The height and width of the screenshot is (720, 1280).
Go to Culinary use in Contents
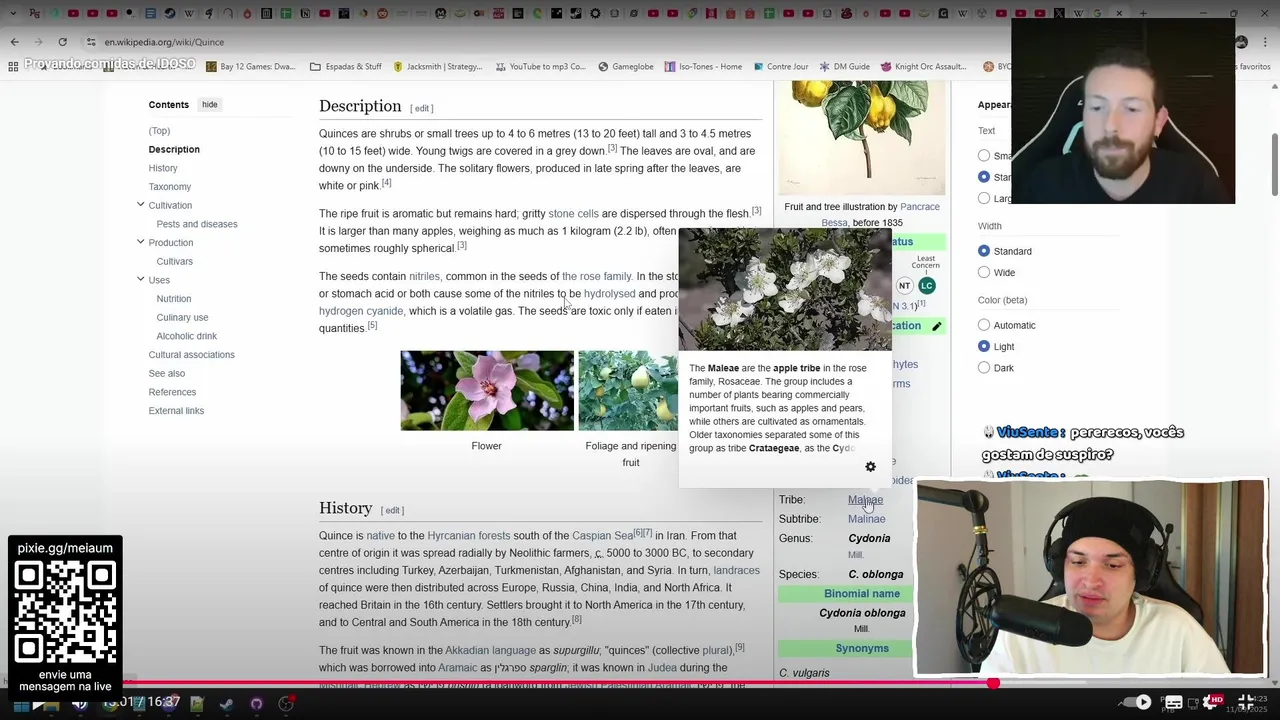click(182, 317)
